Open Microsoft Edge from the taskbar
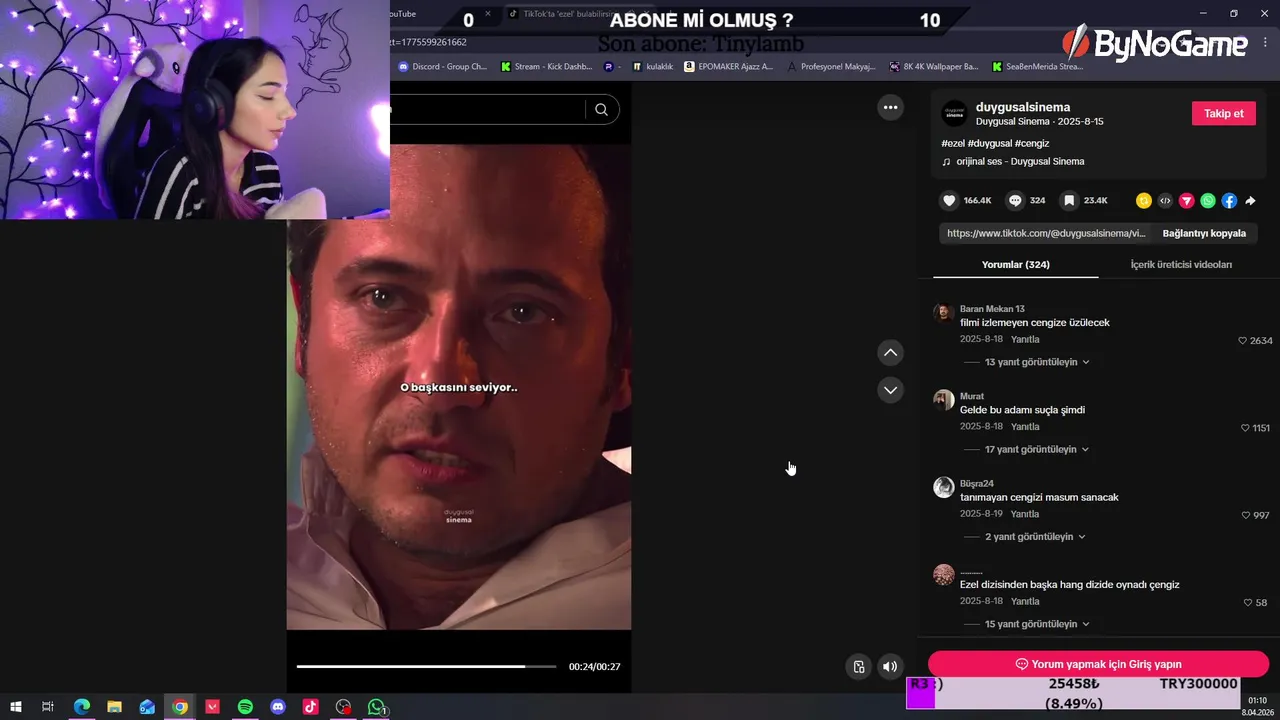1280x720 pixels. (82, 707)
